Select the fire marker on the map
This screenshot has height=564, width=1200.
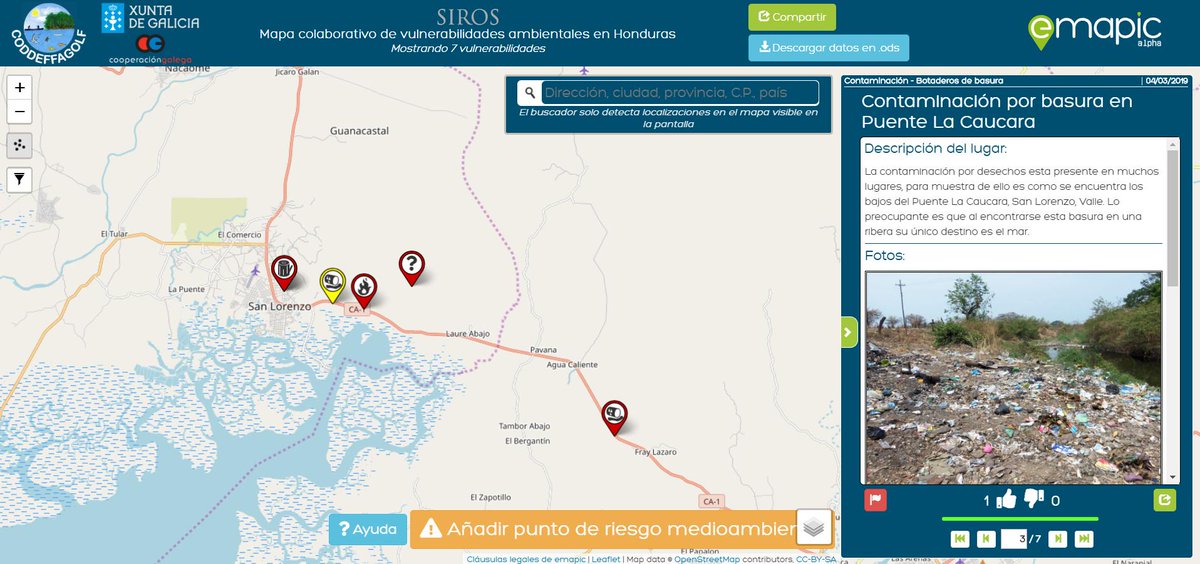[364, 290]
